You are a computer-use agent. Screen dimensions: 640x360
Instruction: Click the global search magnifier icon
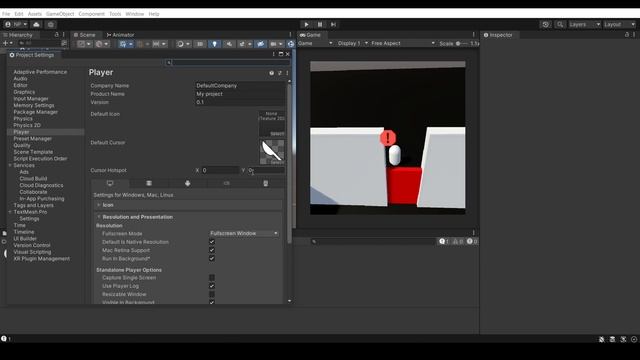tap(560, 24)
